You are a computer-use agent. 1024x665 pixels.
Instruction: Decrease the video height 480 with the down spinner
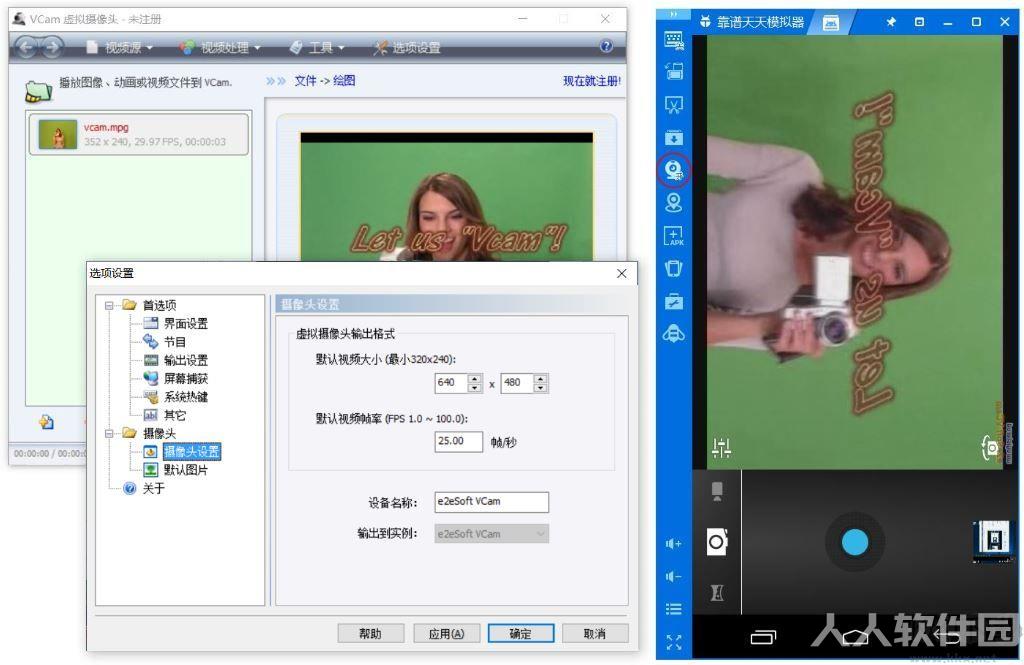point(540,388)
